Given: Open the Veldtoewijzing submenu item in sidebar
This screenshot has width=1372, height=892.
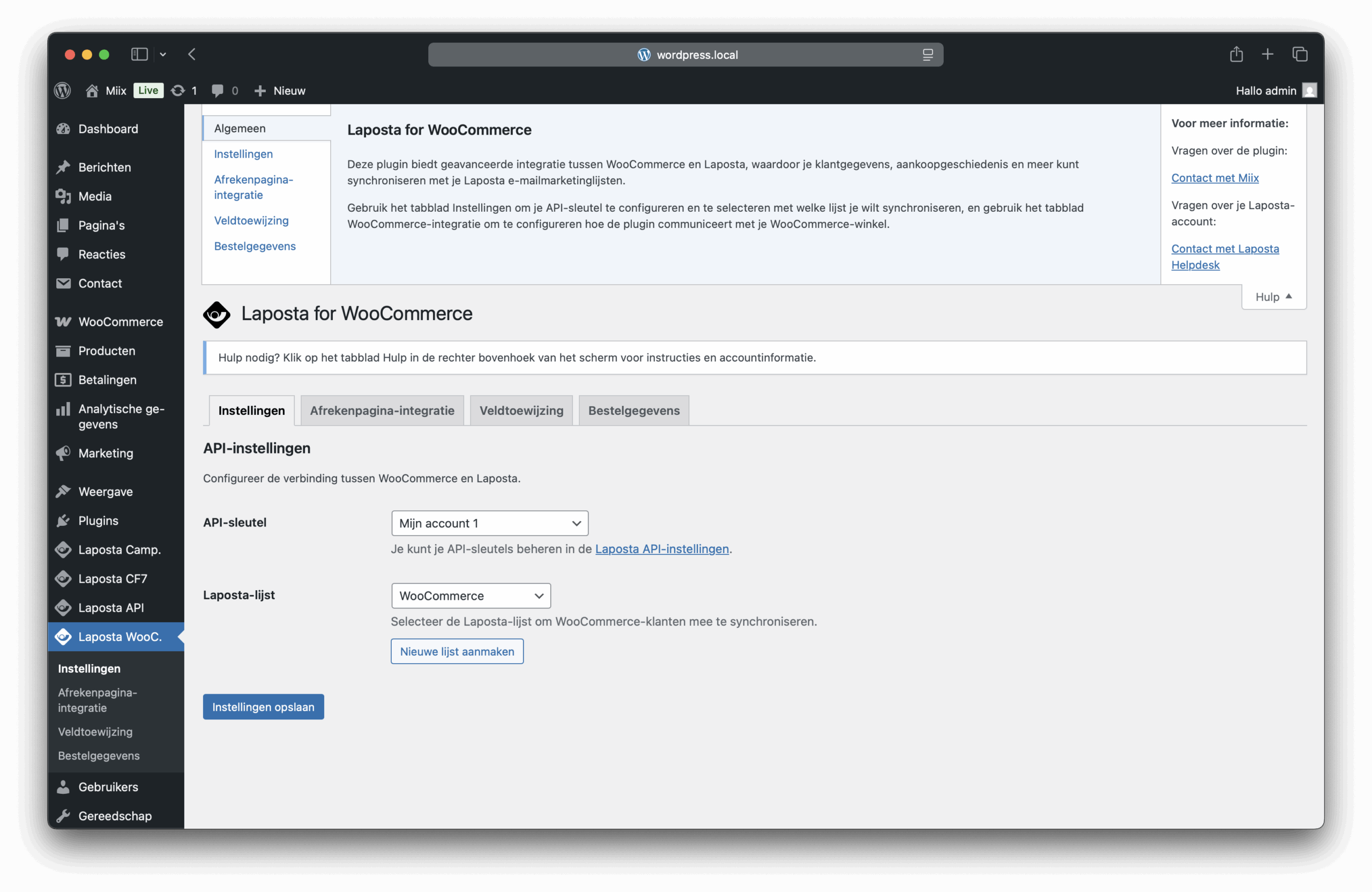Looking at the screenshot, I should click(95, 732).
